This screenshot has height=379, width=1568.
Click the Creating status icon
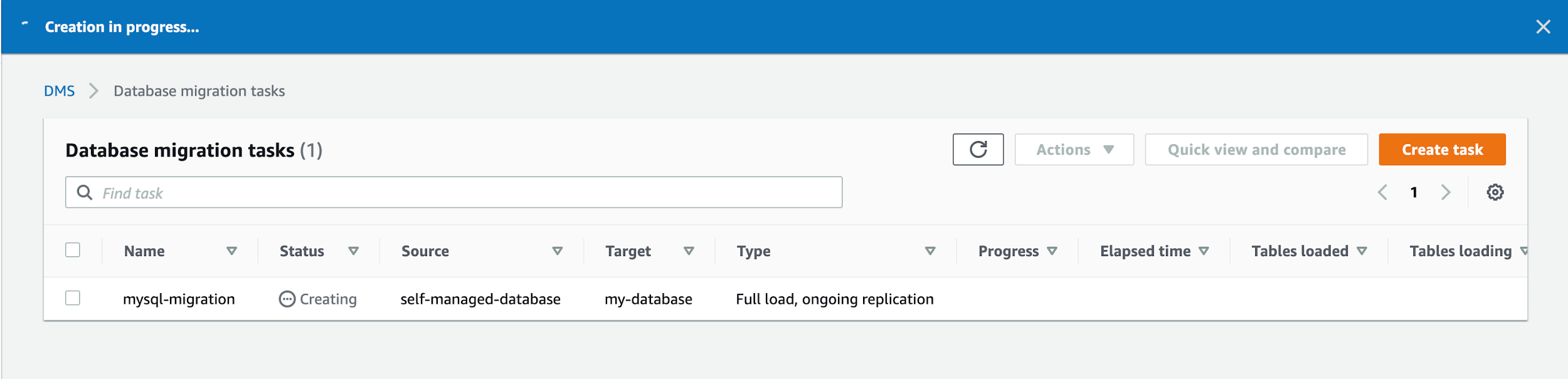click(x=287, y=299)
